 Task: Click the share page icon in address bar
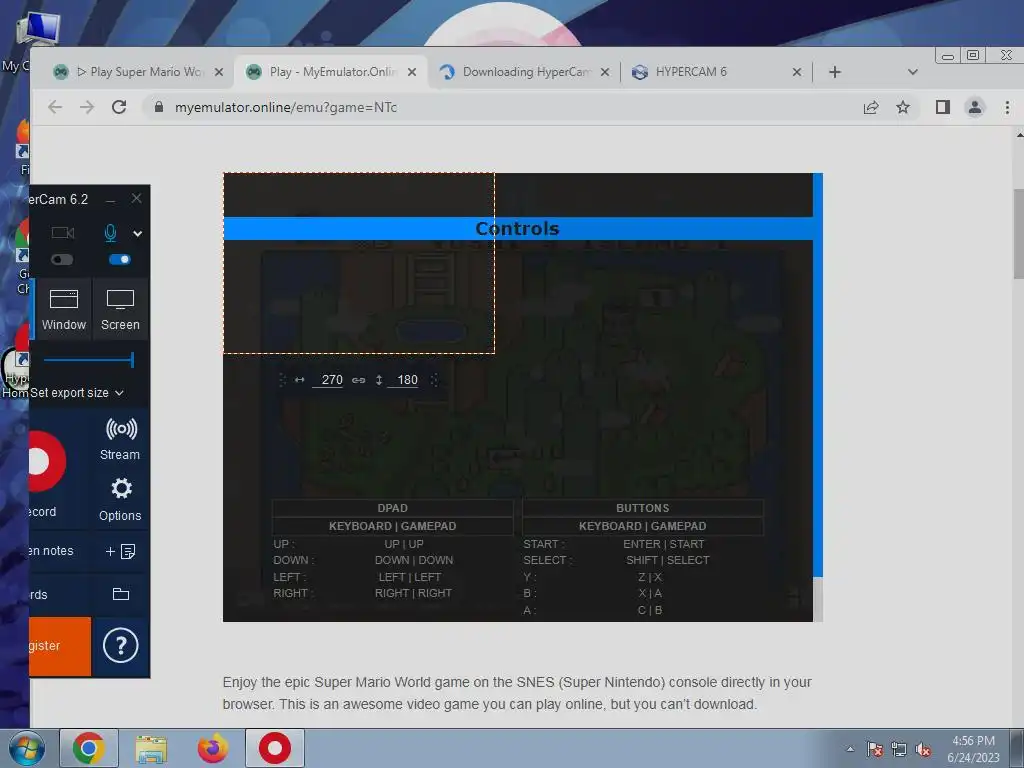click(x=871, y=107)
